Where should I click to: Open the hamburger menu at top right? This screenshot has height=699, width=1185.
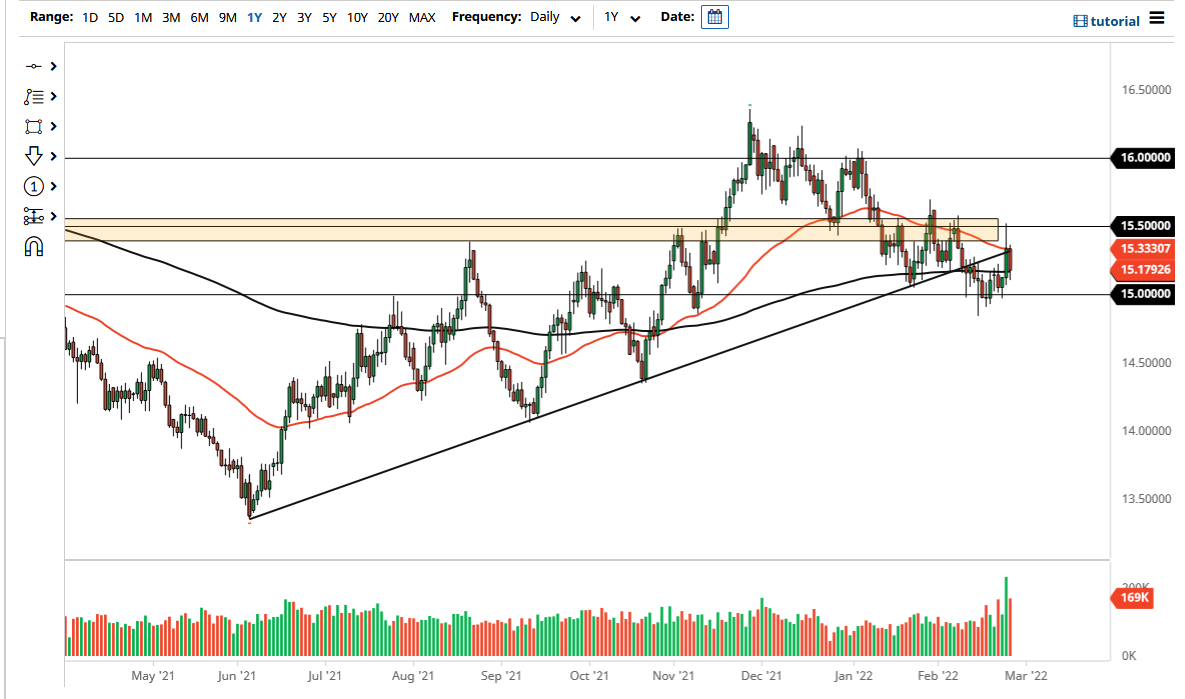tap(1158, 18)
